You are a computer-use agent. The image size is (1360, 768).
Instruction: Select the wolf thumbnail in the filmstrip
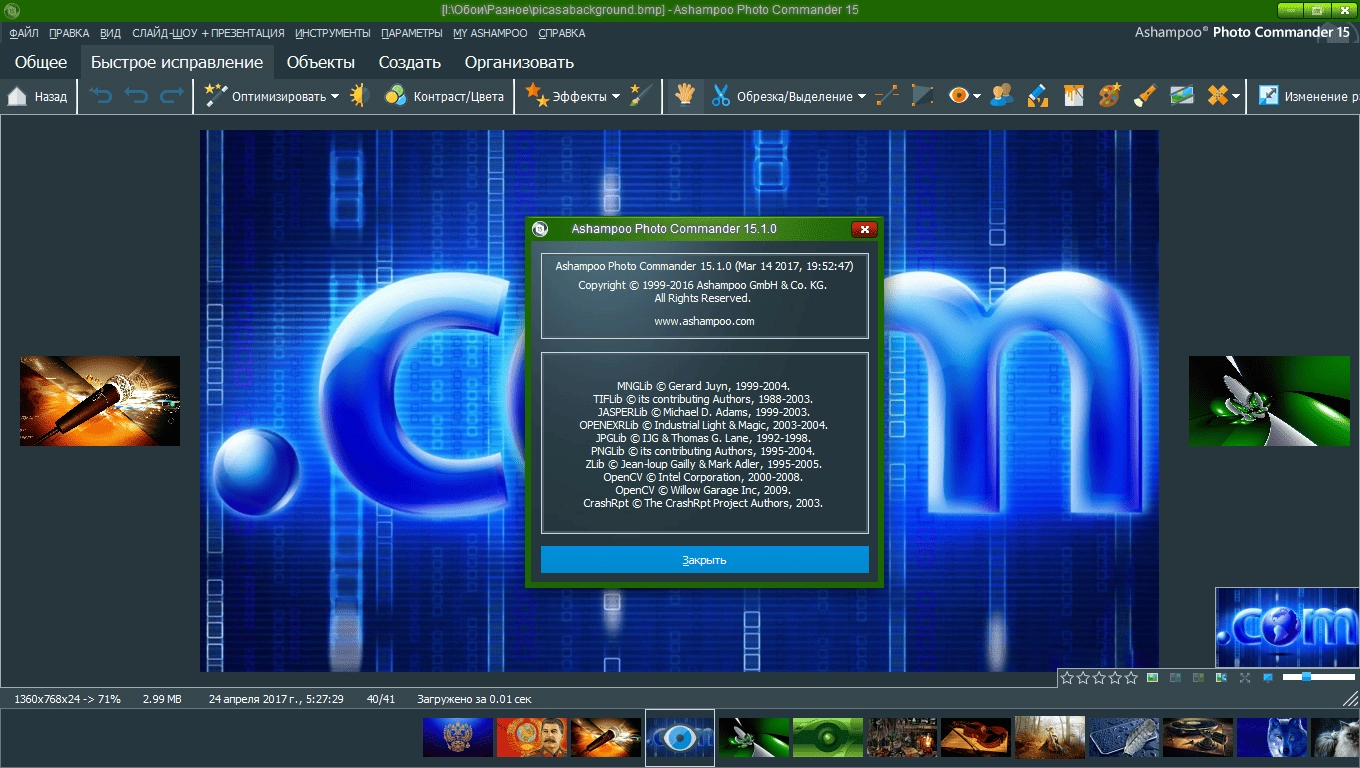[x=1272, y=738]
